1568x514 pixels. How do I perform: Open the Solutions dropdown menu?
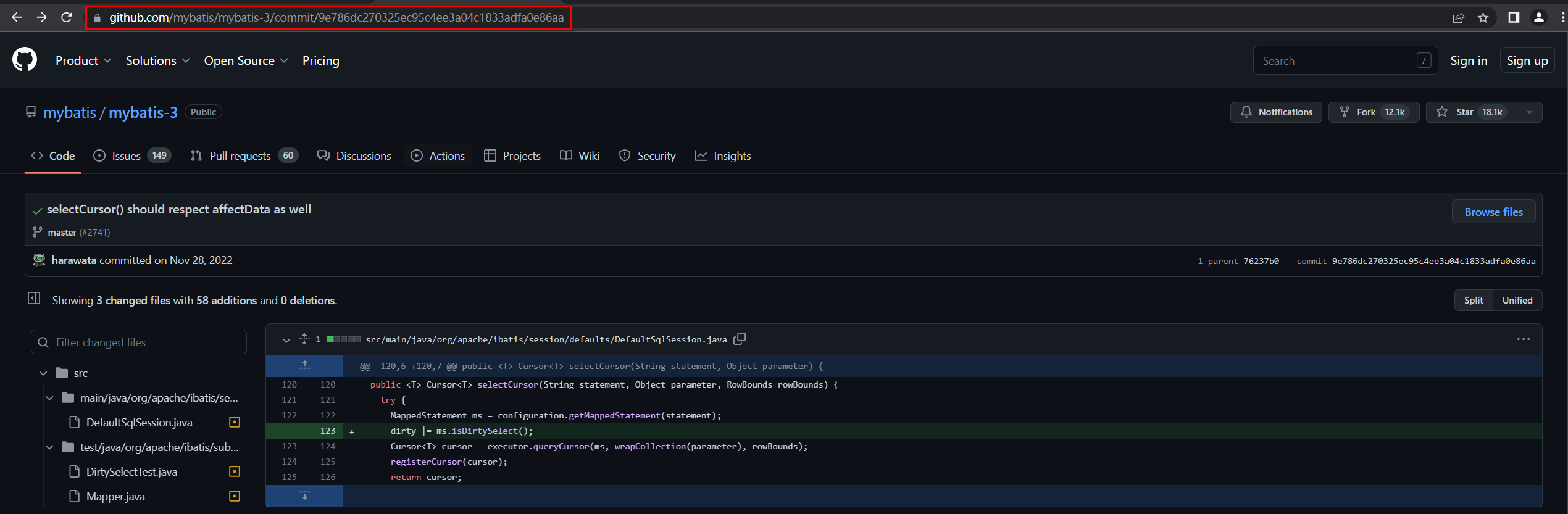157,60
